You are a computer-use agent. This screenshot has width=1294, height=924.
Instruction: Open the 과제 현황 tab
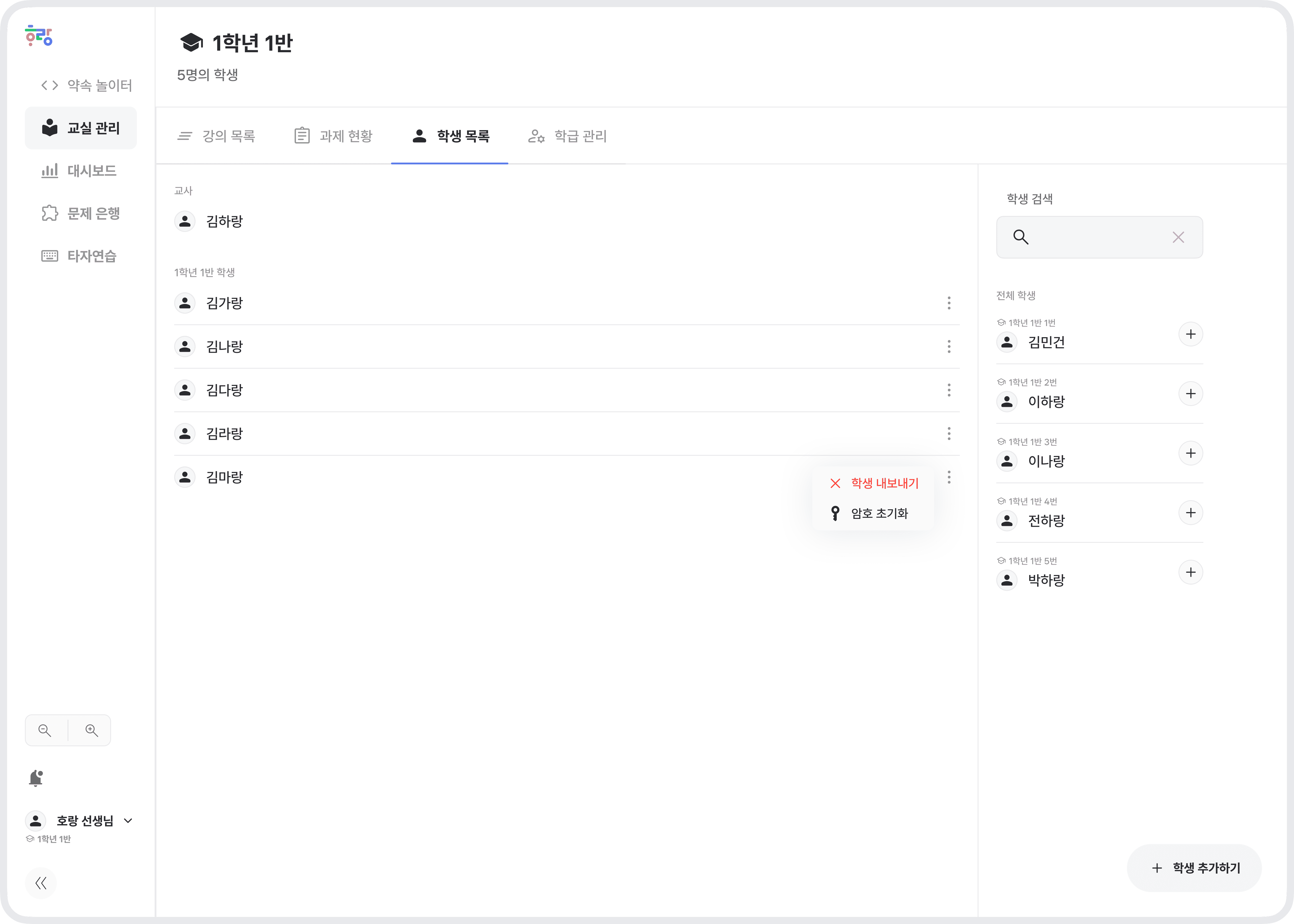pos(333,136)
